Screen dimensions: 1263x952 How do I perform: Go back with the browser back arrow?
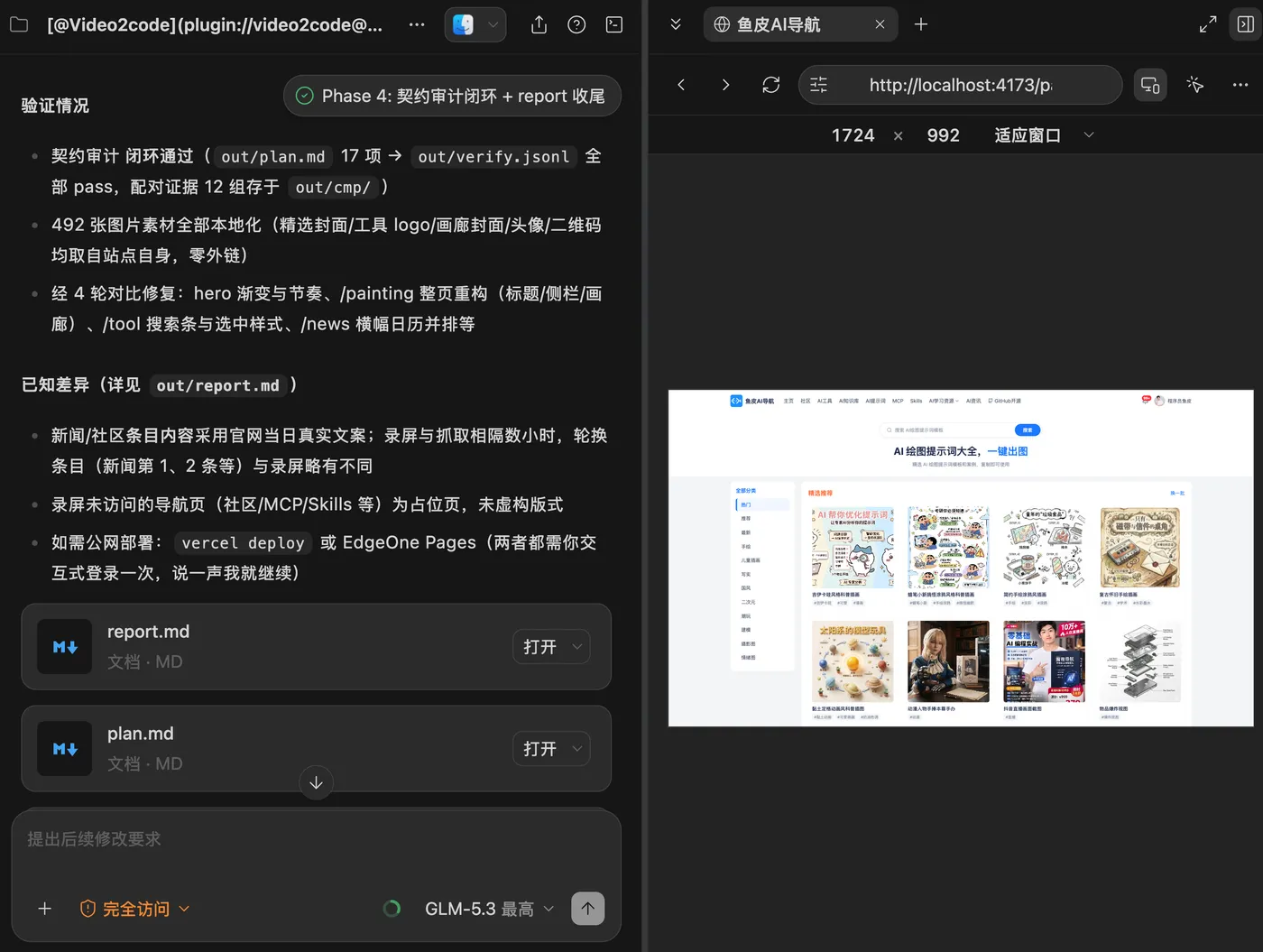coord(681,85)
